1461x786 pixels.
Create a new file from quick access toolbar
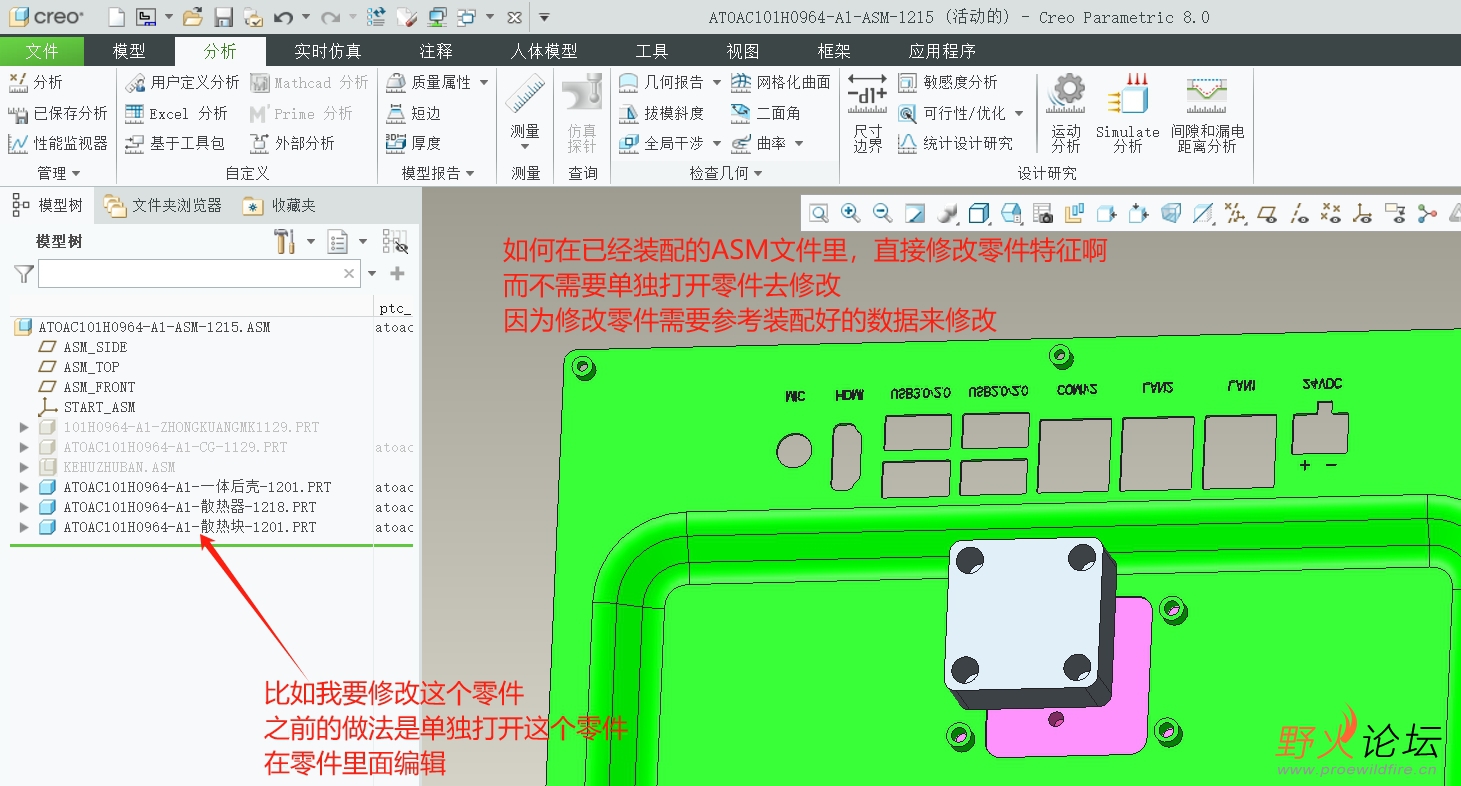(x=116, y=17)
